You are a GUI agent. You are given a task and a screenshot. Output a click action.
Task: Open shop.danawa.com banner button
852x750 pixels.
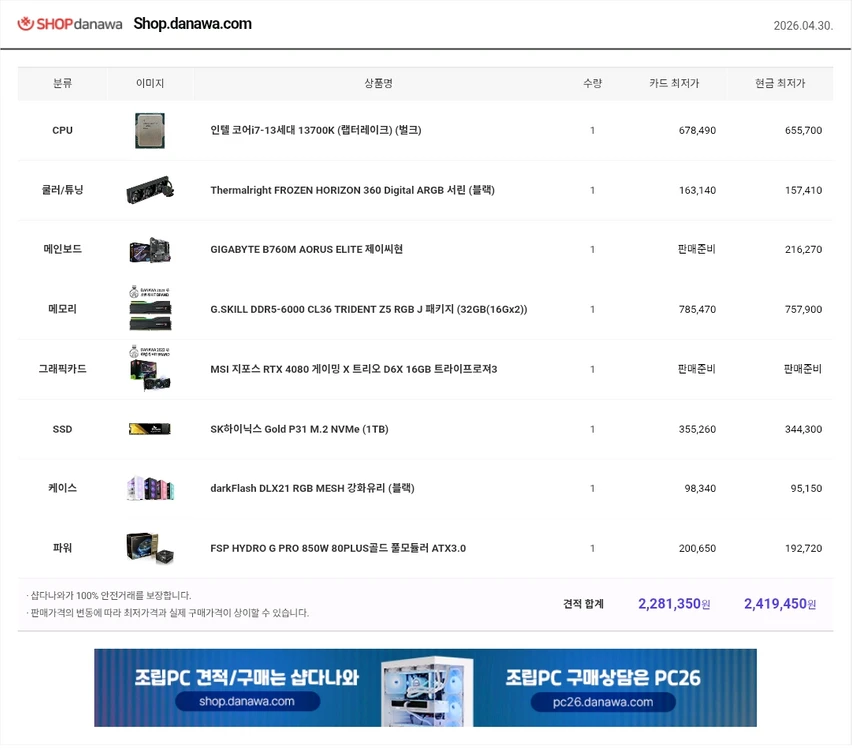point(247,701)
